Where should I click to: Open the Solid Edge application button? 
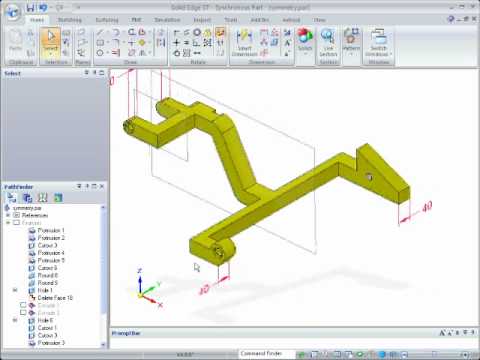pos(13,12)
